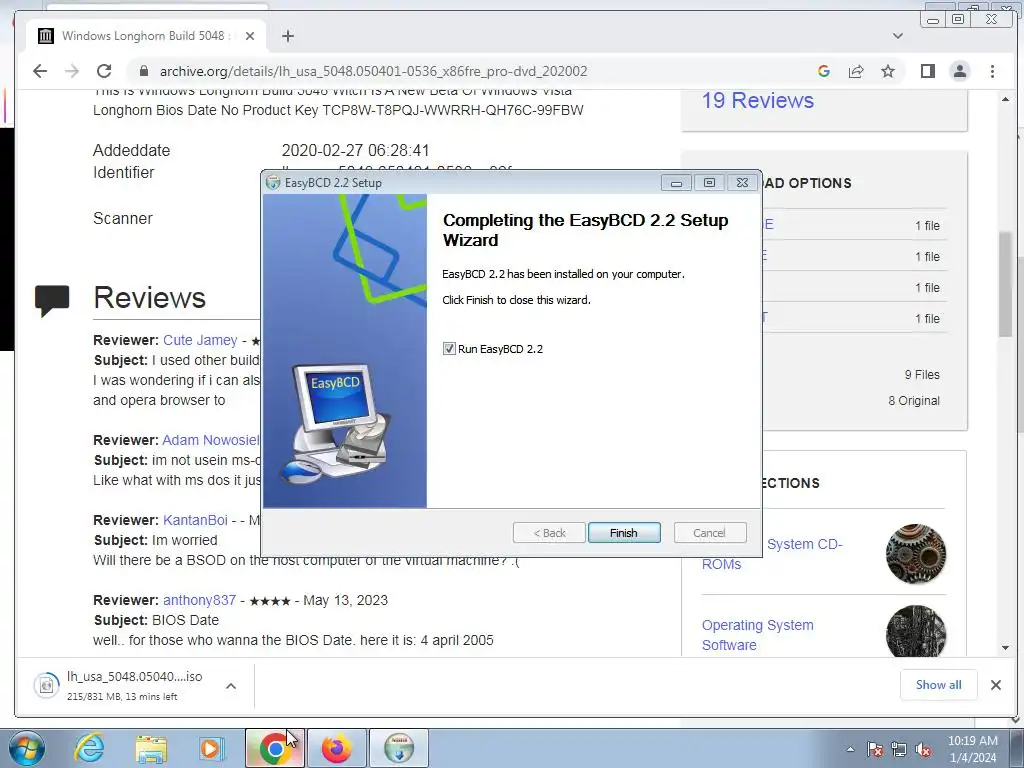Bookmark this page with the star icon
1024x768 pixels.
[x=888, y=71]
